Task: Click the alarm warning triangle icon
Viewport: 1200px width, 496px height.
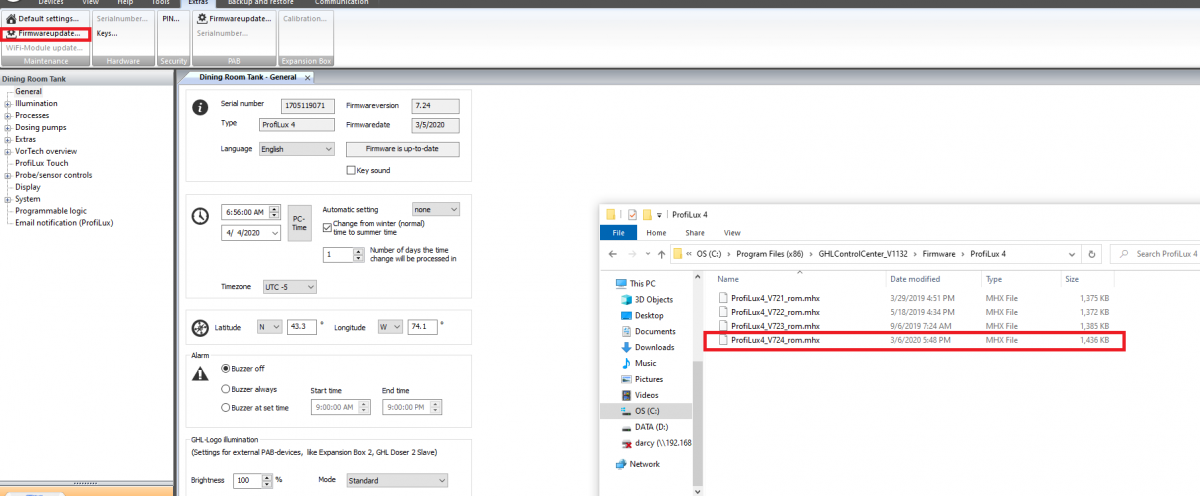Action: point(200,373)
